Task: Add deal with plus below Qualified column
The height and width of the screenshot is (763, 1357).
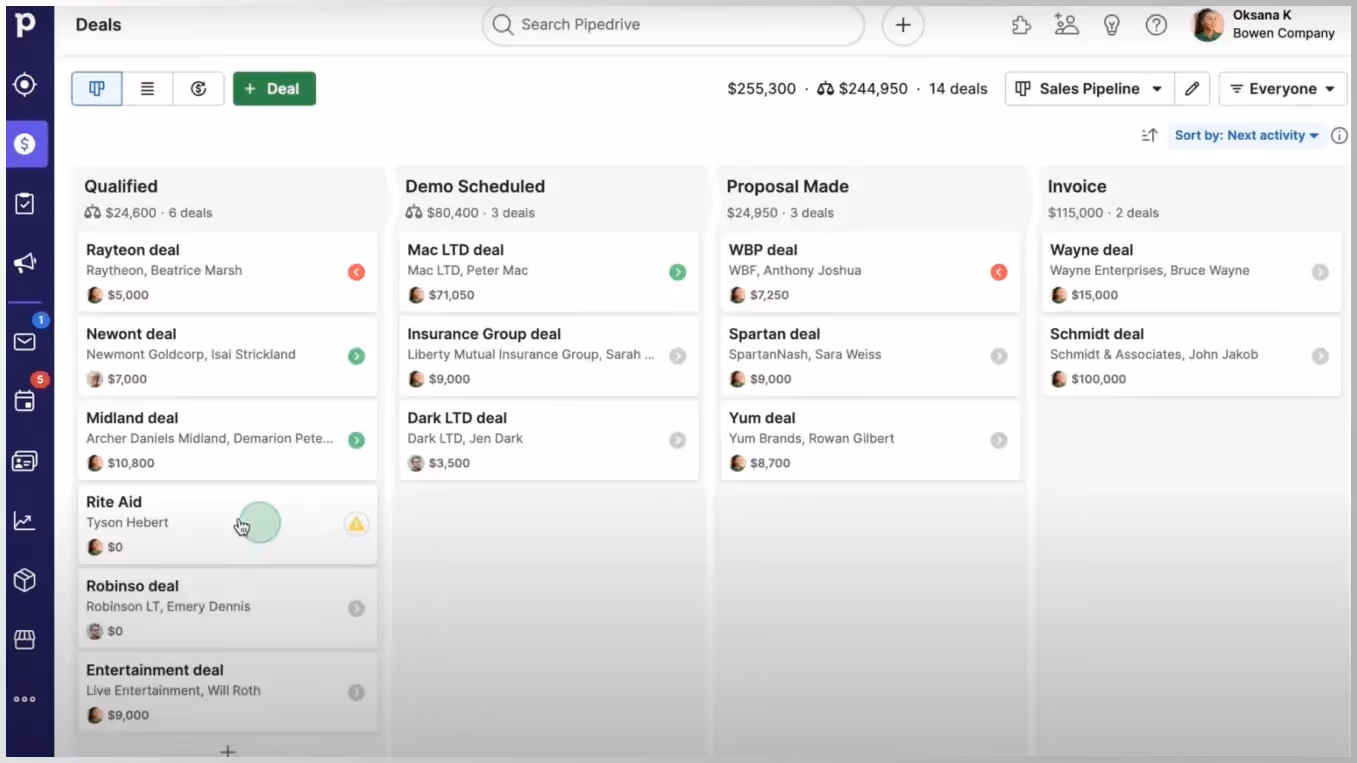Action: pyautogui.click(x=228, y=751)
